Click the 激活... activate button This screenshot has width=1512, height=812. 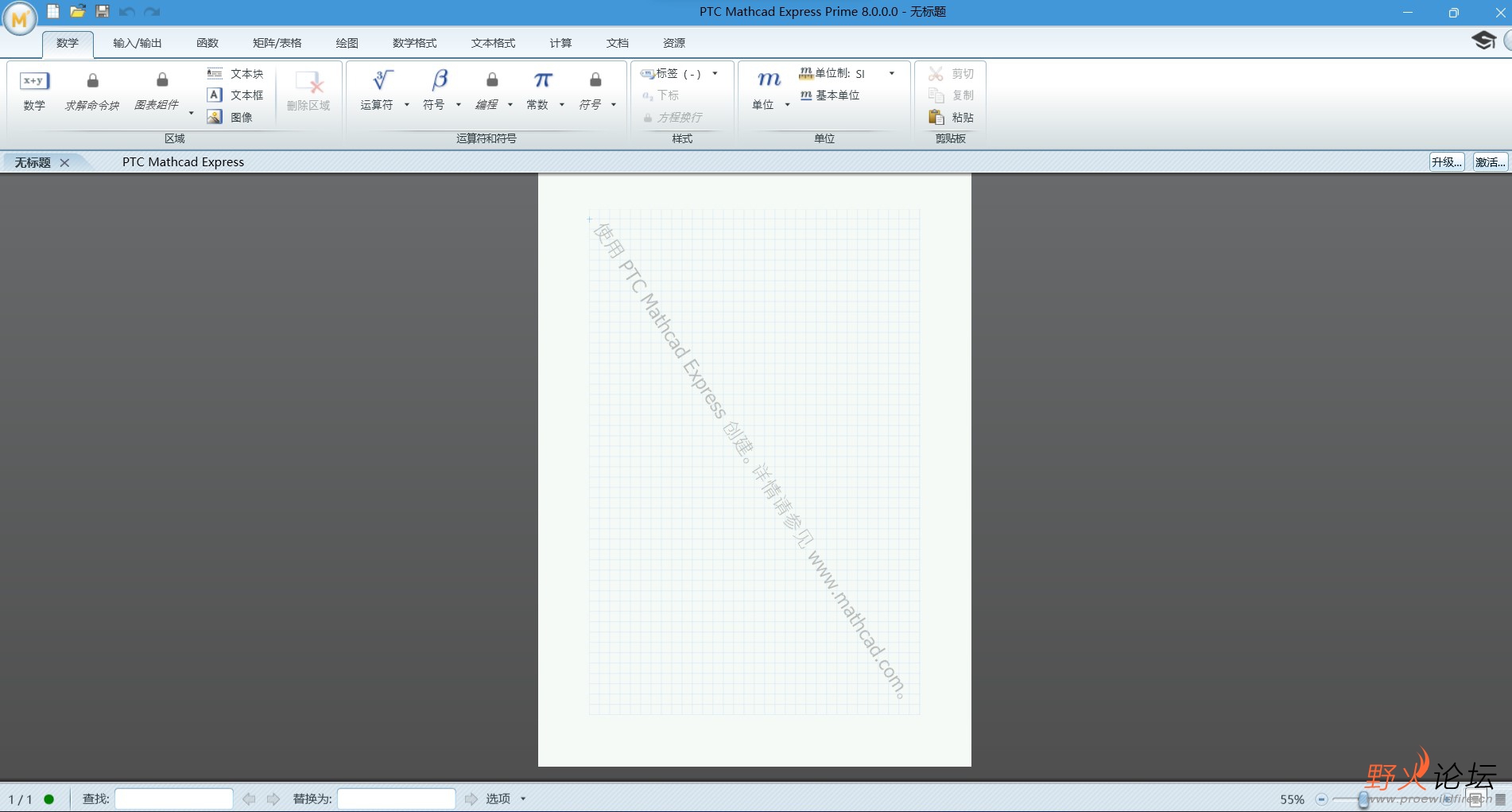coord(1491,162)
